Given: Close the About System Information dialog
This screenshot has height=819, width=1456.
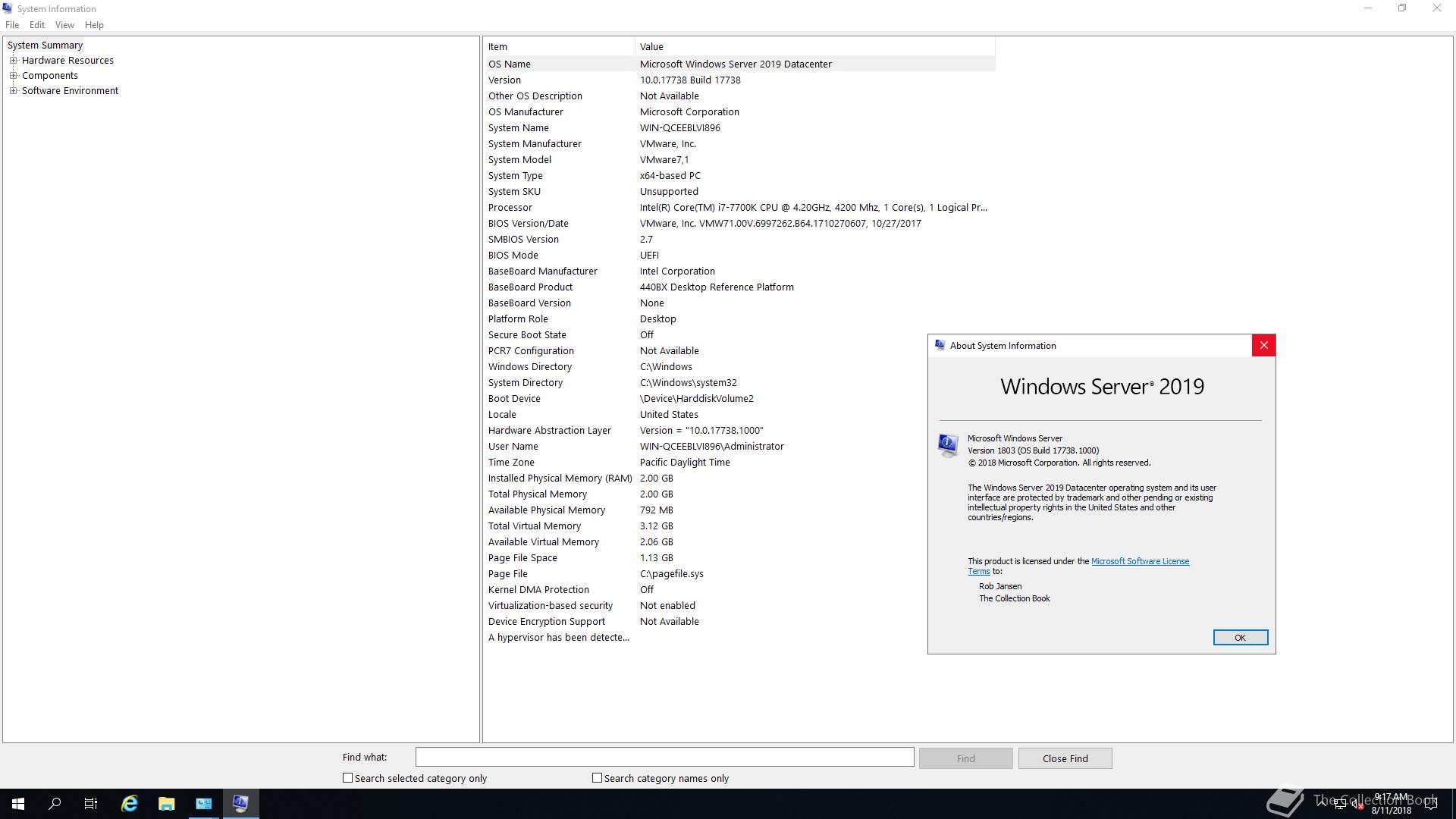Looking at the screenshot, I should (x=1263, y=346).
